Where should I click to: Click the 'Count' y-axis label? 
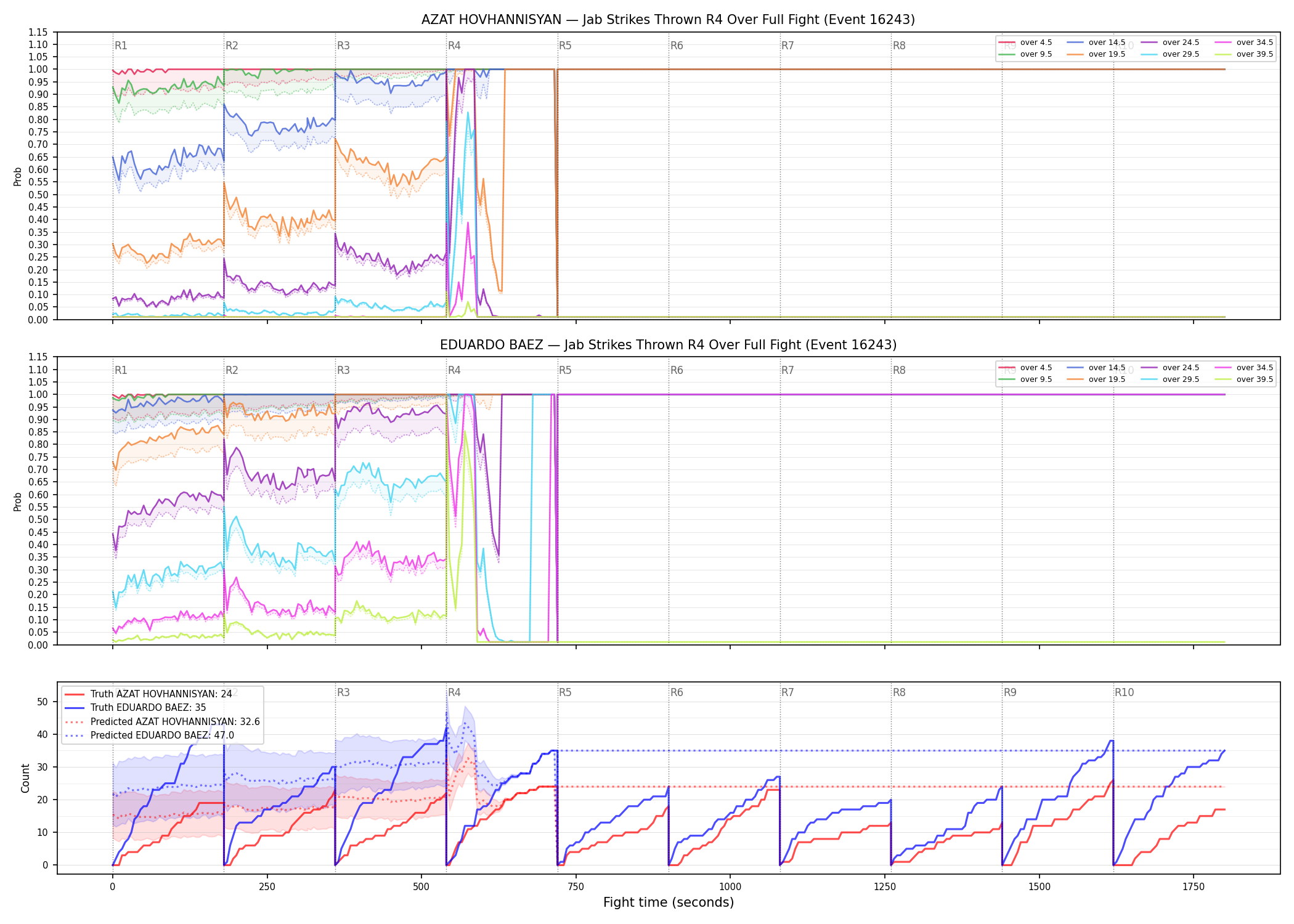pos(25,778)
